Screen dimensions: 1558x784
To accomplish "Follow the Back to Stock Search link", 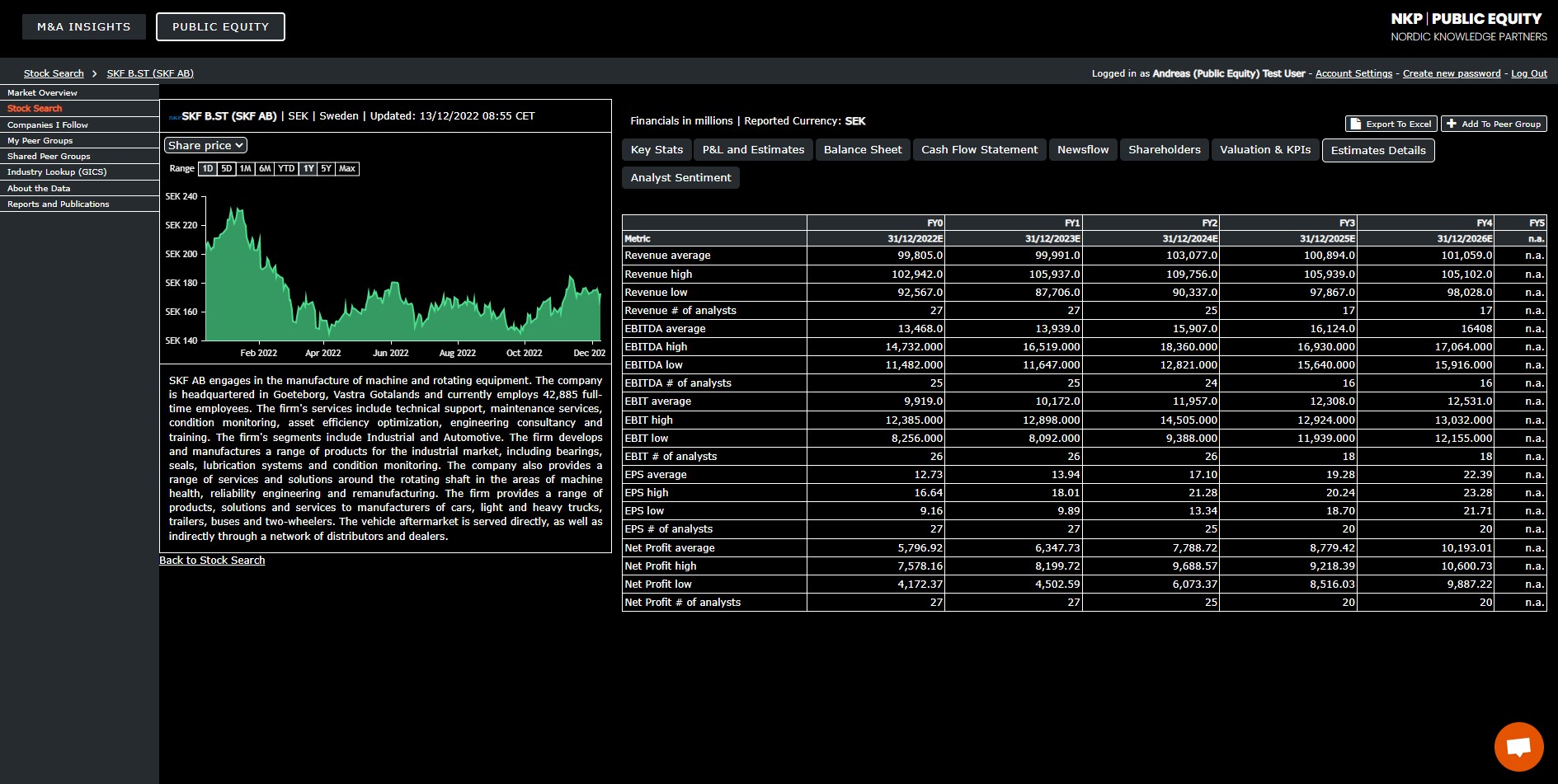I will [x=212, y=561].
